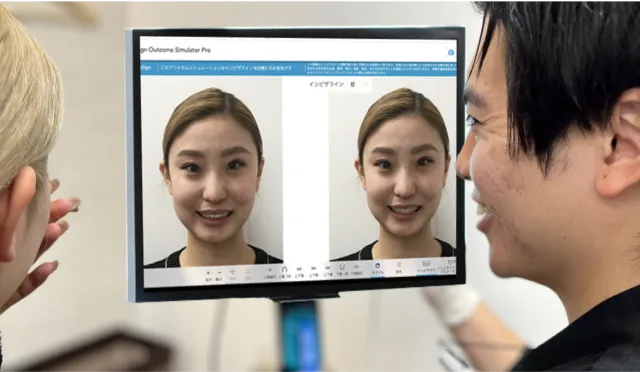The width and height of the screenshot is (640, 372).
Task: Select the zoom in (拡大) tool
Action: coord(208,275)
